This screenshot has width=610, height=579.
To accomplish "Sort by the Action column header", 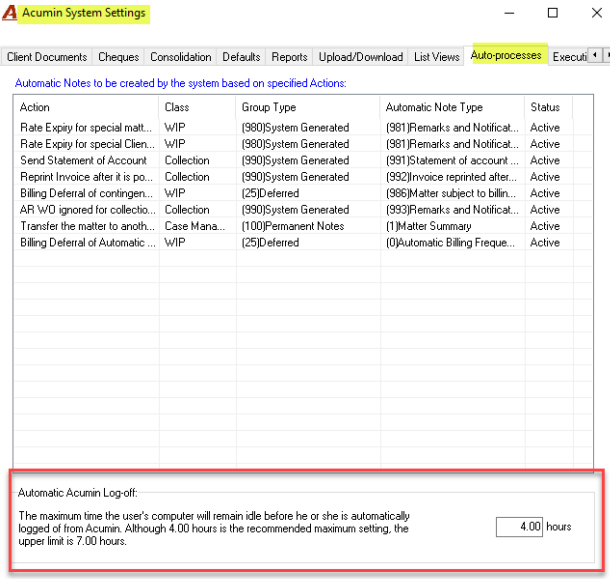I will coord(86,107).
